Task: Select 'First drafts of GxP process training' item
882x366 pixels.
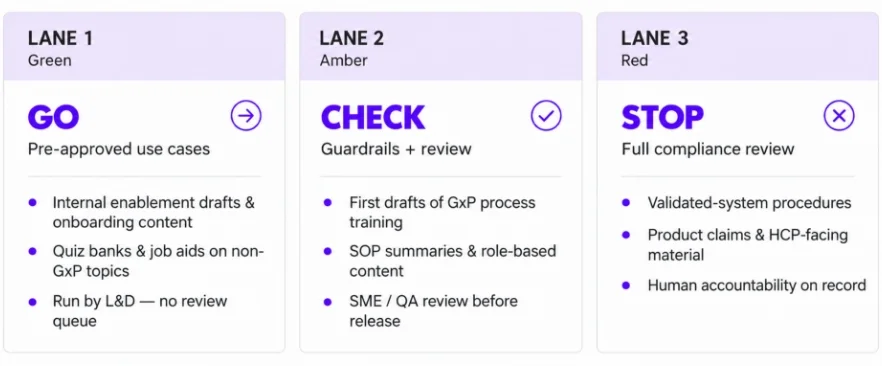Action: 442,212
